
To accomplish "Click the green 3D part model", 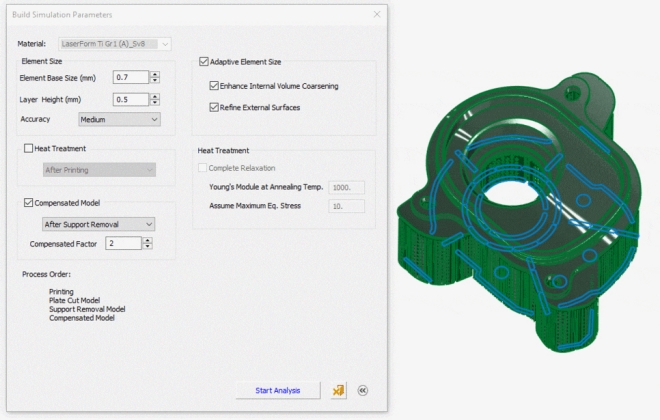I will point(519,213).
